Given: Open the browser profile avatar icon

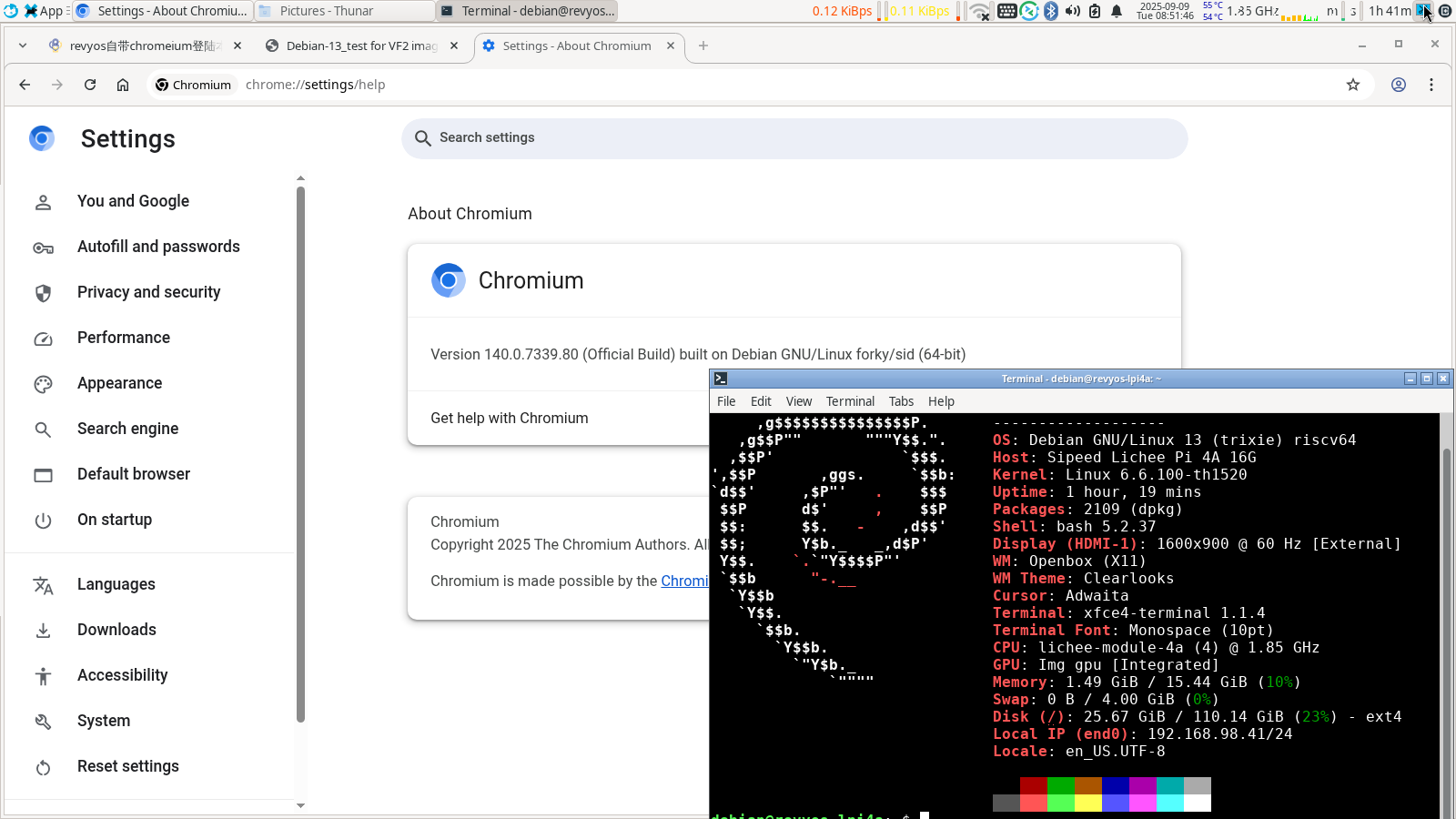Looking at the screenshot, I should (x=1399, y=85).
